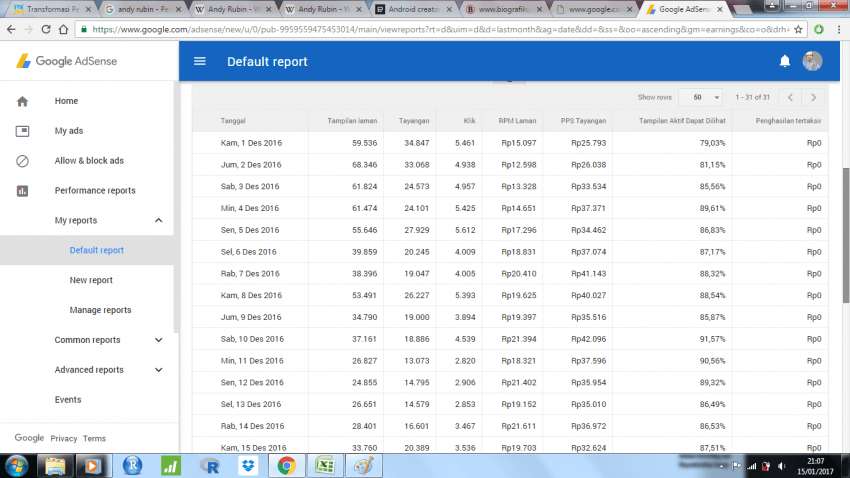Open My ads in the sidebar
The height and width of the screenshot is (478, 850).
[x=69, y=131]
